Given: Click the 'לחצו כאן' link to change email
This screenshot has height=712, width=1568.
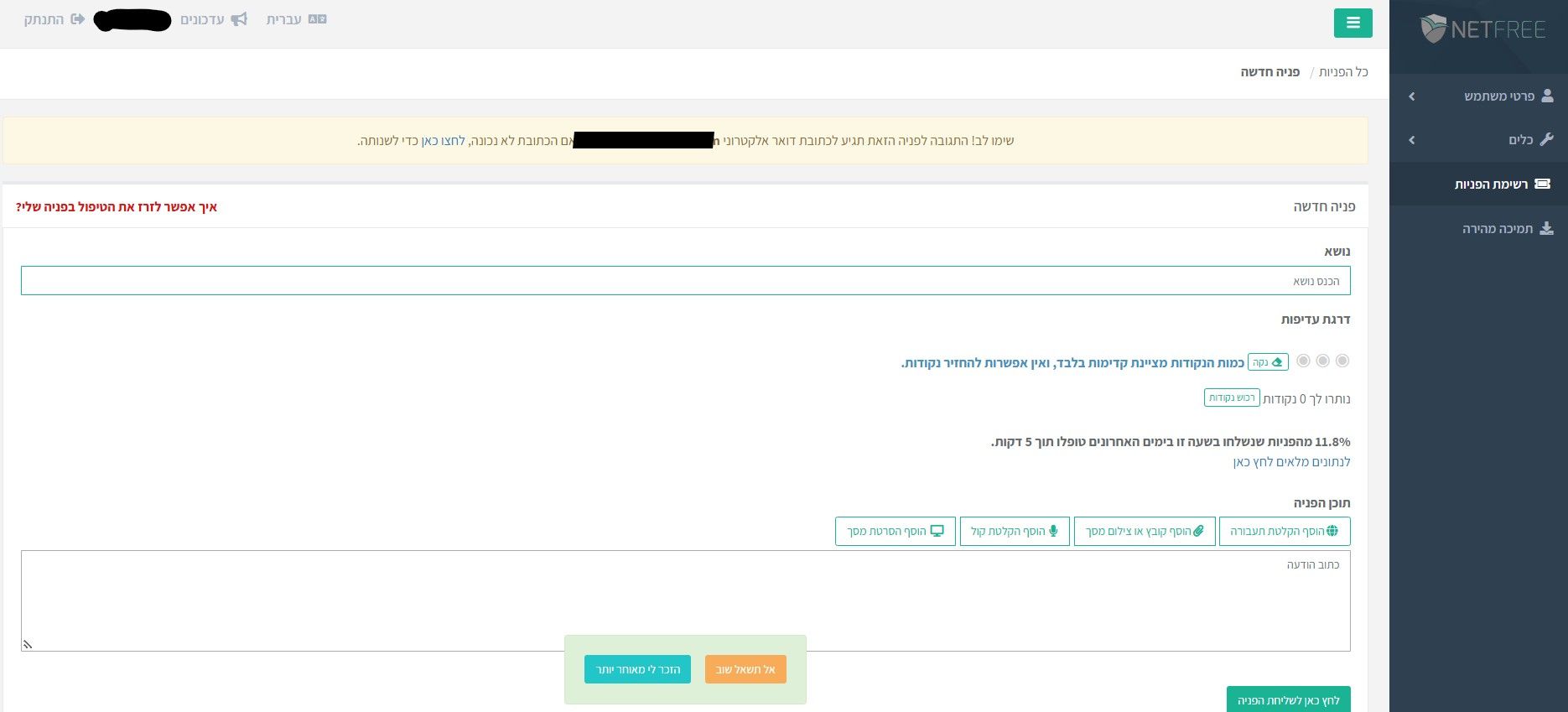Looking at the screenshot, I should click(443, 141).
